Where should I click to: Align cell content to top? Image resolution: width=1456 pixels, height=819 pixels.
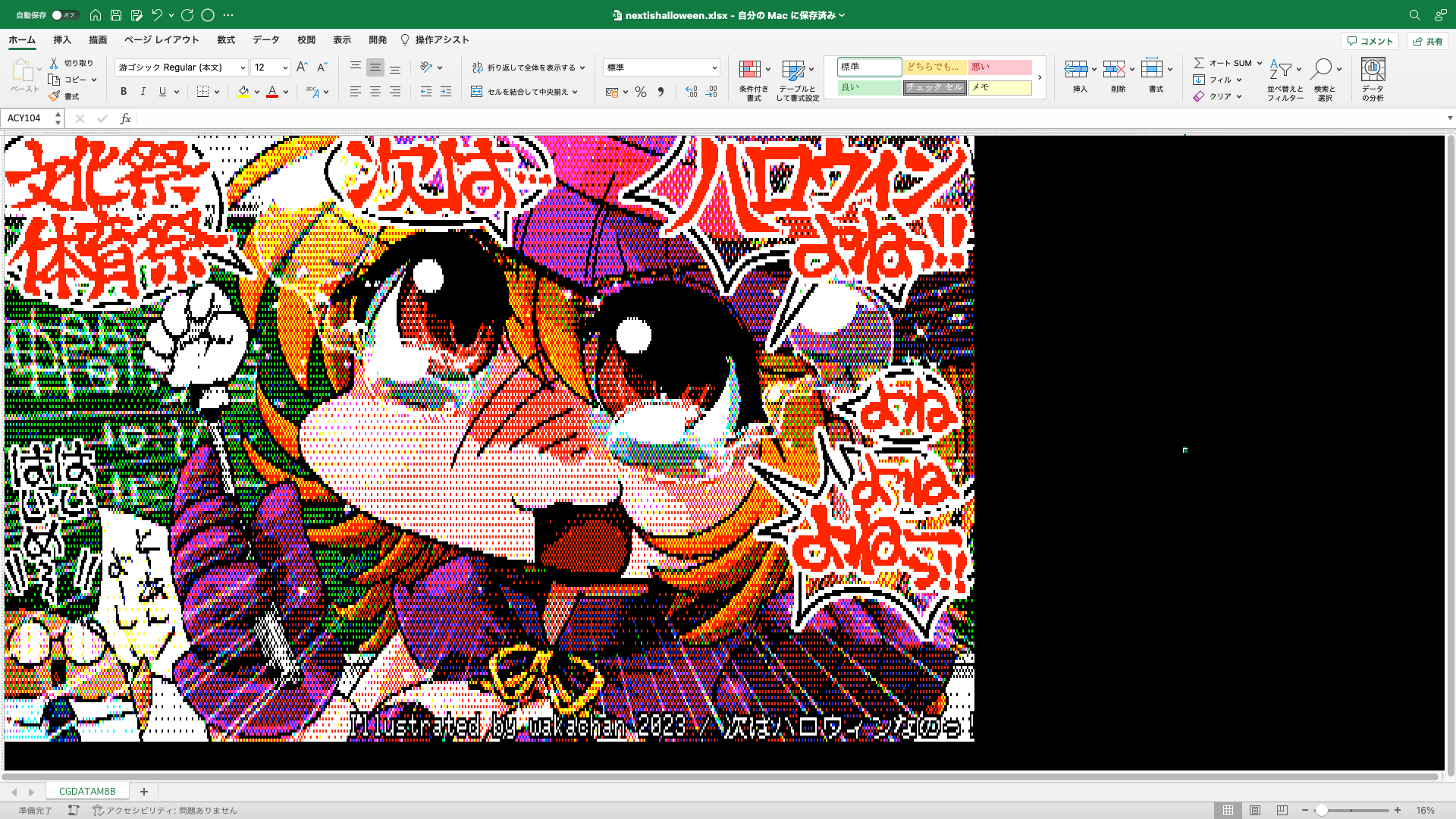pos(355,67)
